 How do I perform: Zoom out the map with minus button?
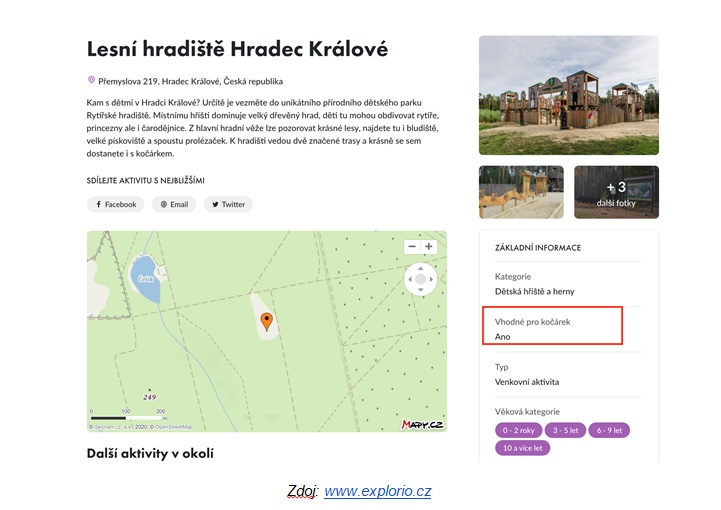pos(411,246)
